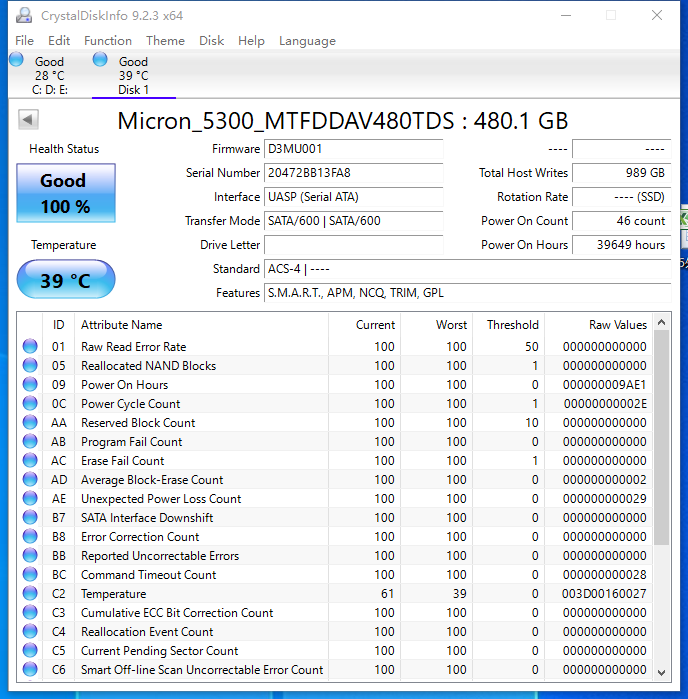The image size is (688, 699).
Task: Click the Serial Number field 20472BB13FA8
Action: [x=354, y=173]
